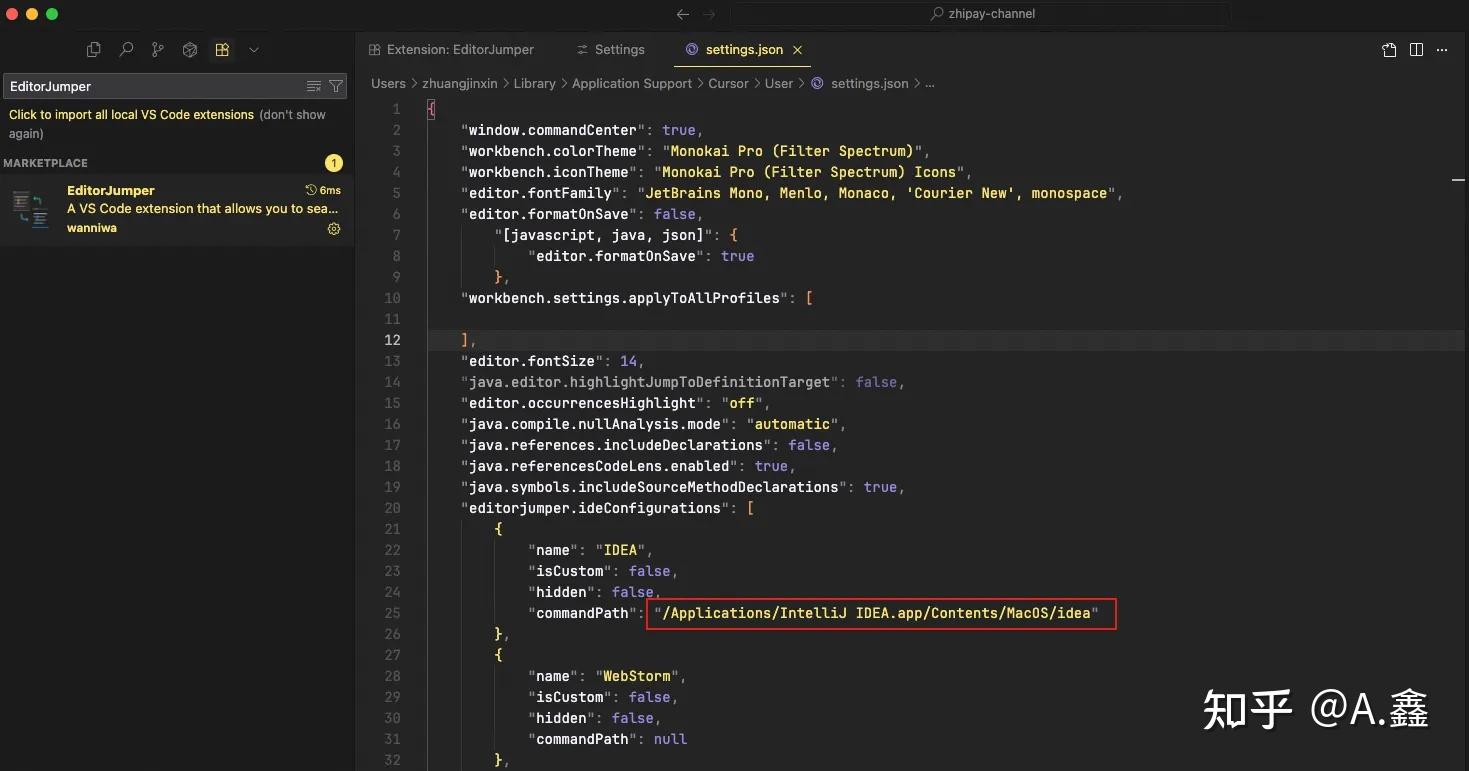Click the Users breadcrumb segment

pyautogui.click(x=388, y=84)
